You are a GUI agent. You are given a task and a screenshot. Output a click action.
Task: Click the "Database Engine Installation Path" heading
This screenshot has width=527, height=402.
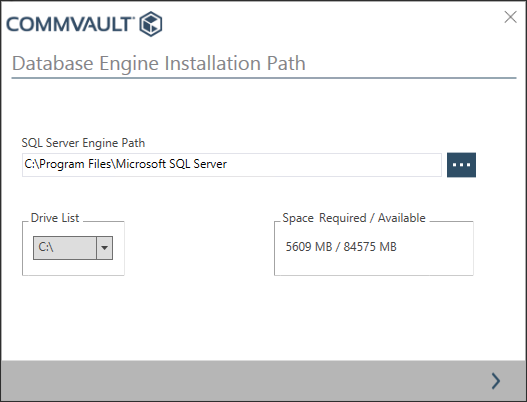point(159,63)
